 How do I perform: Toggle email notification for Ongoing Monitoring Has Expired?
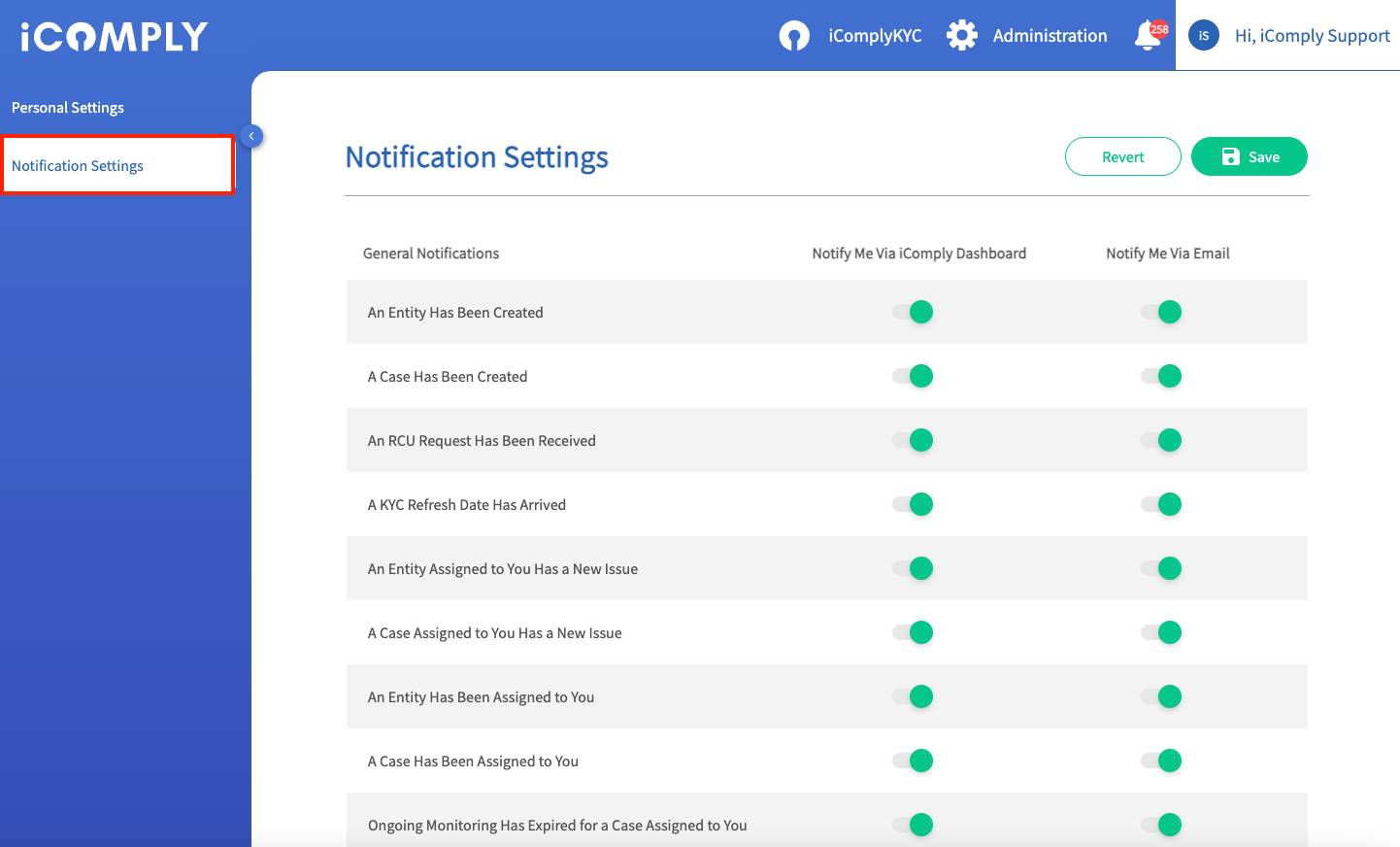(1161, 825)
